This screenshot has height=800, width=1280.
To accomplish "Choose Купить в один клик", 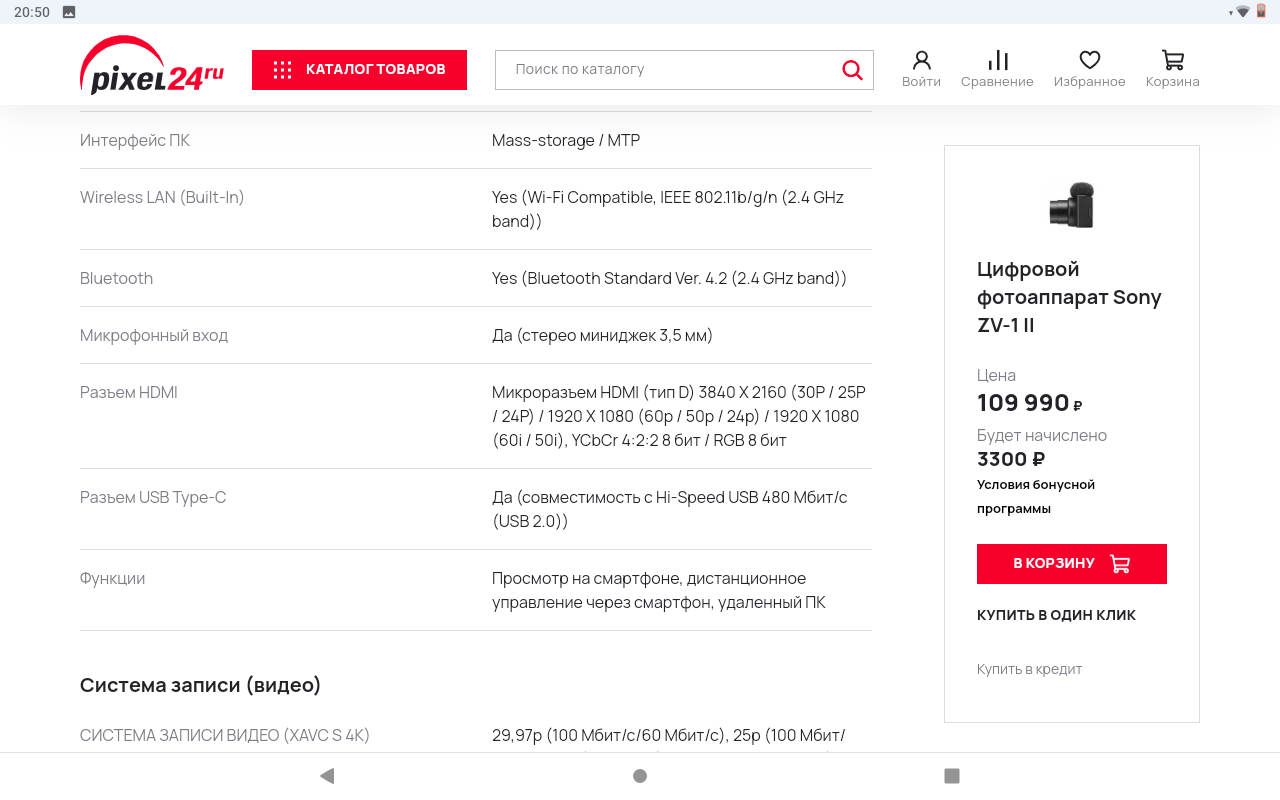I will pyautogui.click(x=1056, y=615).
